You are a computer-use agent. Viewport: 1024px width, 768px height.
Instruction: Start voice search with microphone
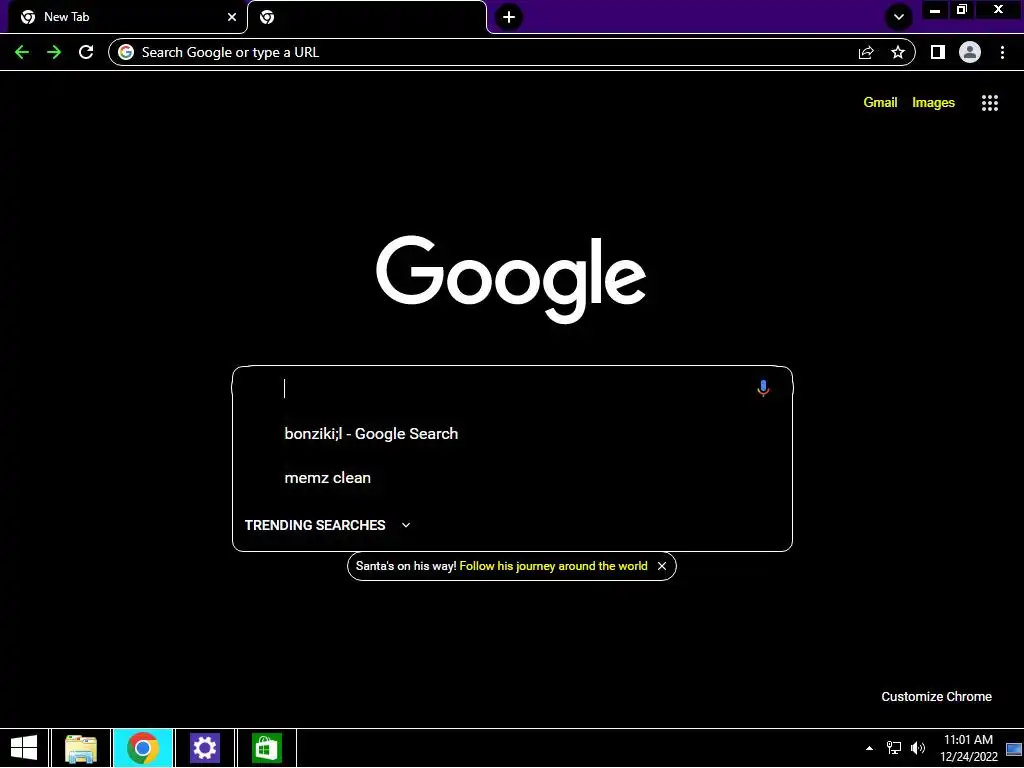pos(763,389)
